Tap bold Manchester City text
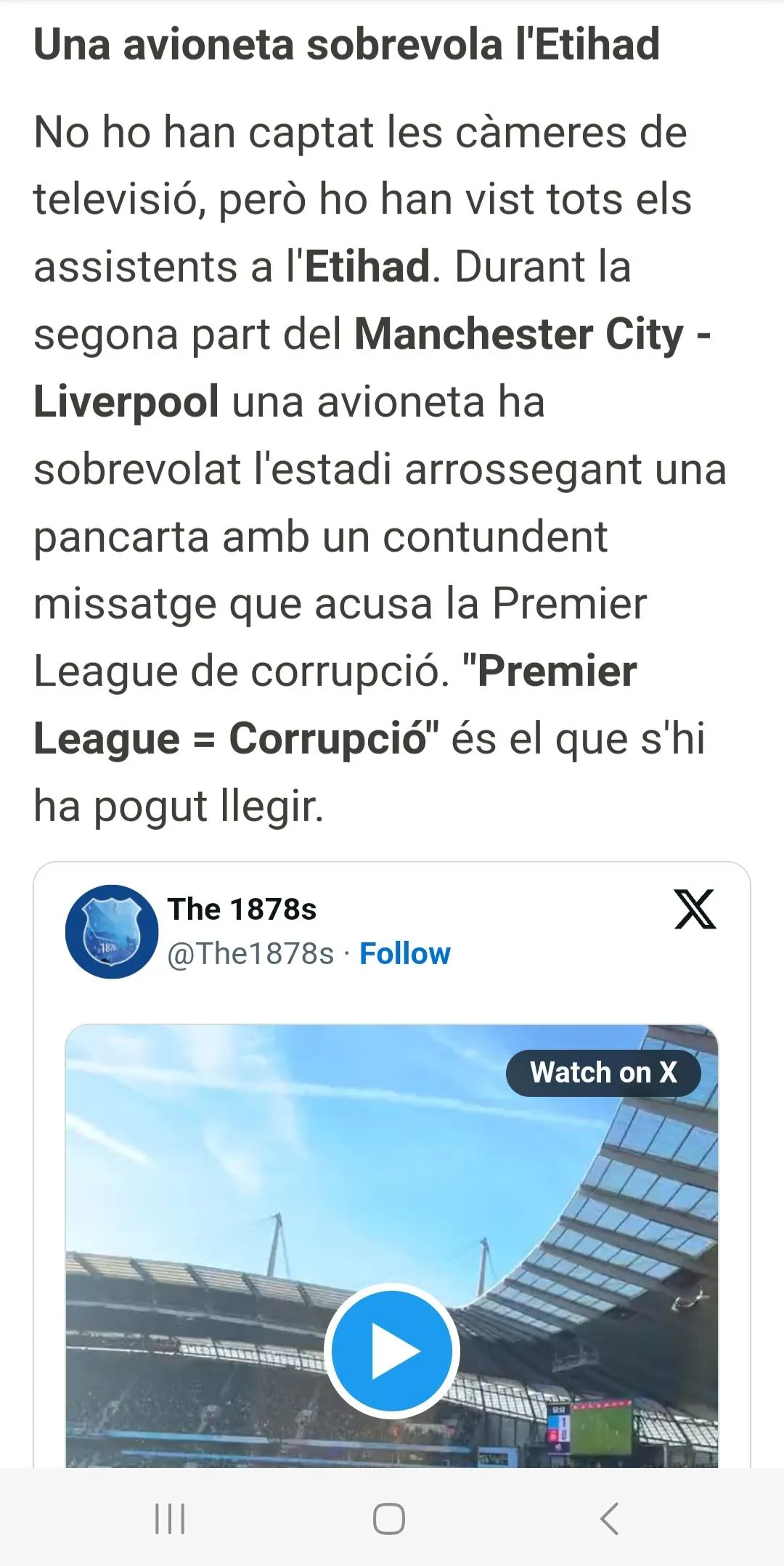 519,335
